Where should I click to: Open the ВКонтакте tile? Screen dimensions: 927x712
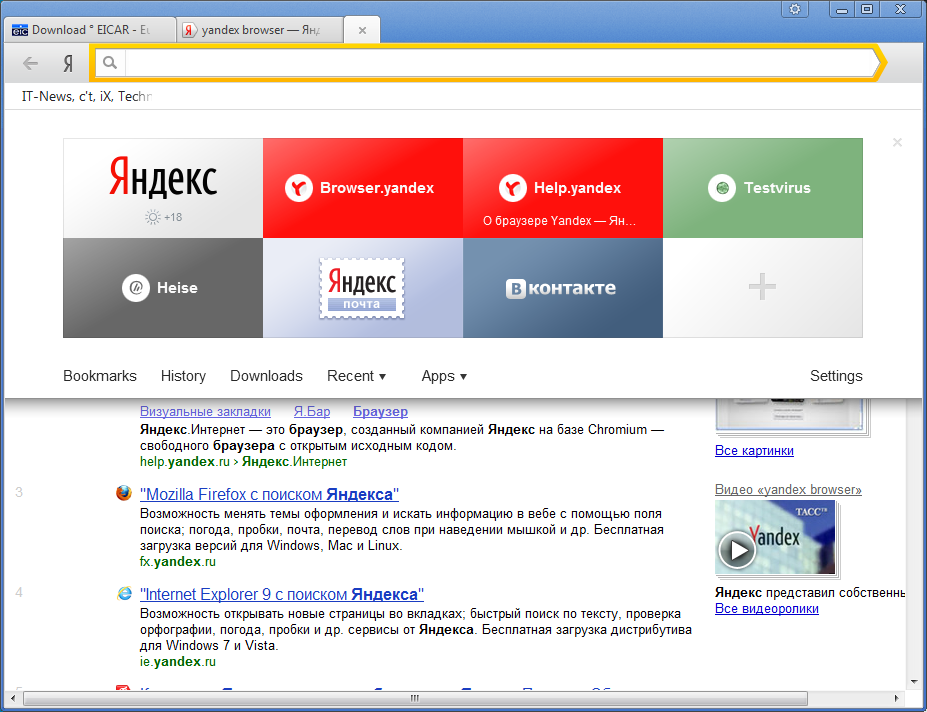(563, 288)
